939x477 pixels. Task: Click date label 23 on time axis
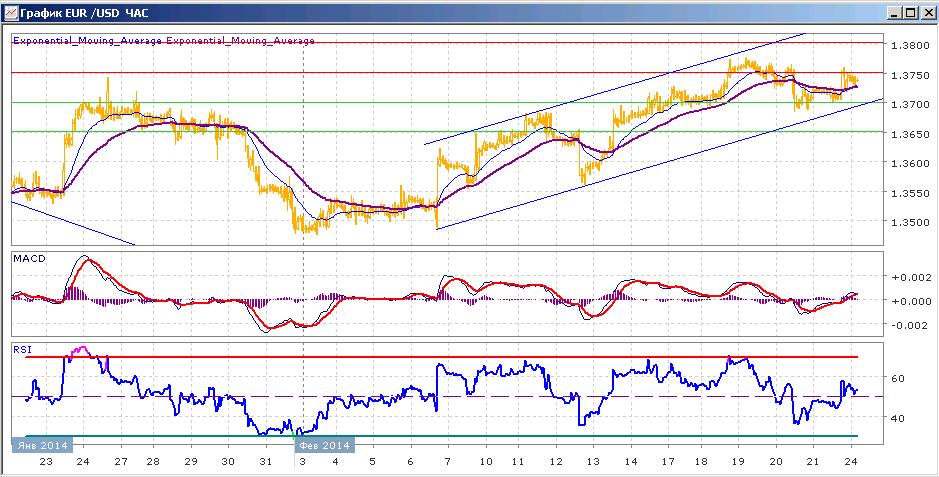(x=47, y=461)
